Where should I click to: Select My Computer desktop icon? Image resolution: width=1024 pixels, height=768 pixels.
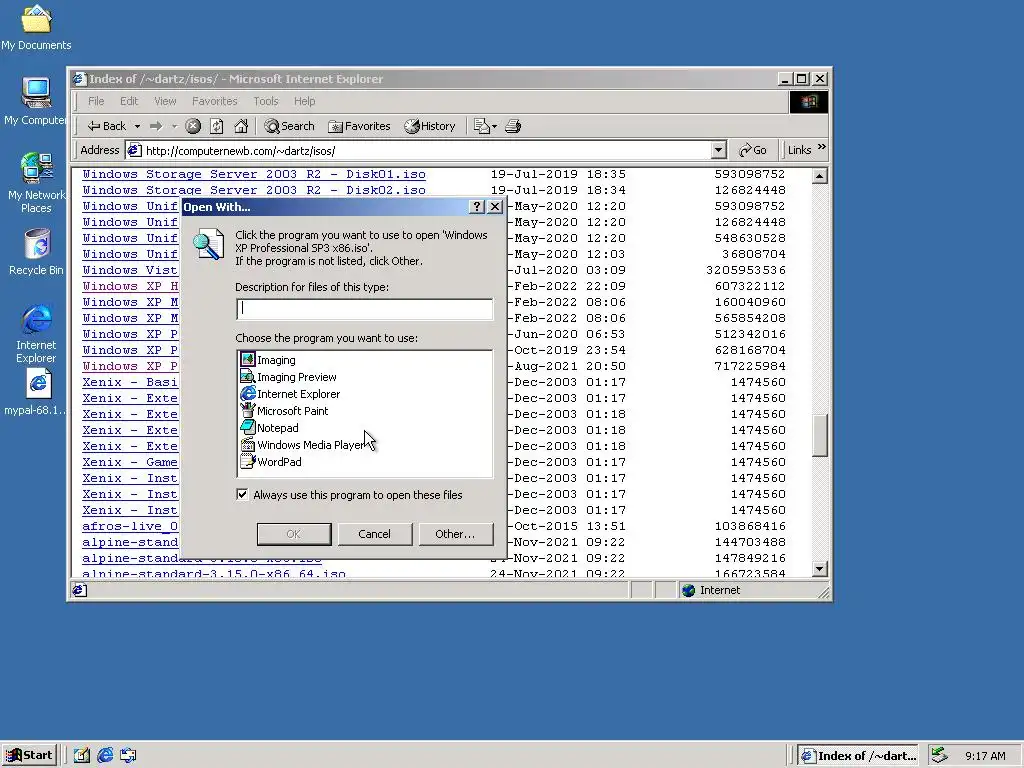[x=36, y=101]
